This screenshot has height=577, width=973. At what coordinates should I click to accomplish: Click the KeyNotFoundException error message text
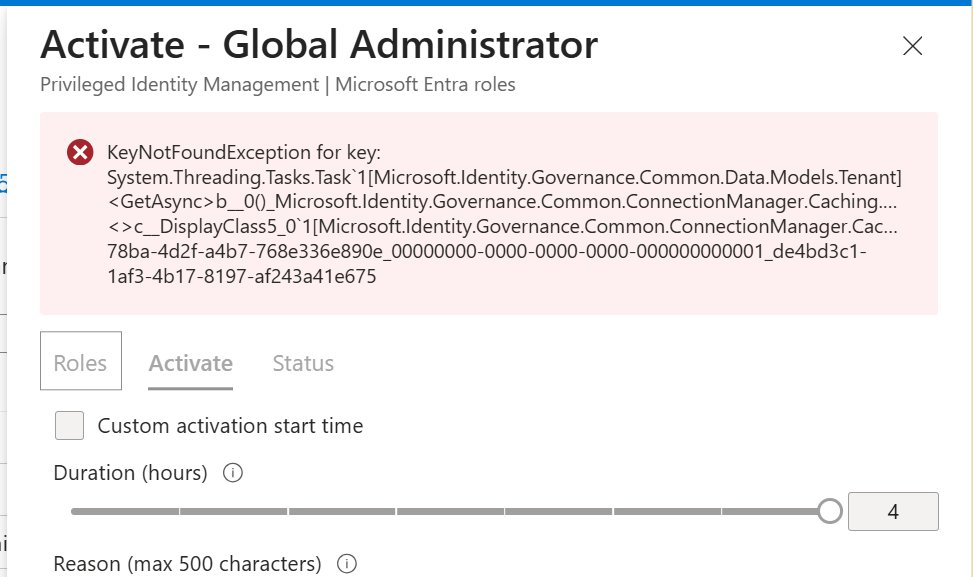[504, 214]
